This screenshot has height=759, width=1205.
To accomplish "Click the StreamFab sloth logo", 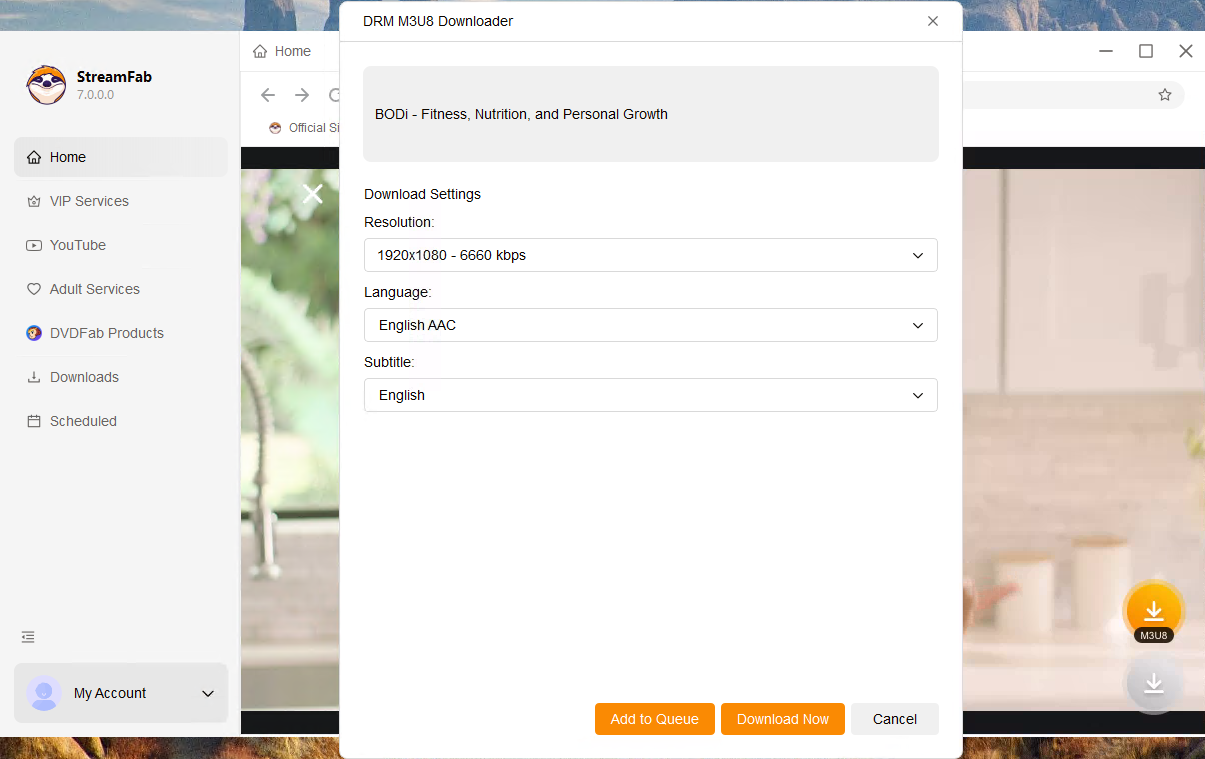I will 46,85.
